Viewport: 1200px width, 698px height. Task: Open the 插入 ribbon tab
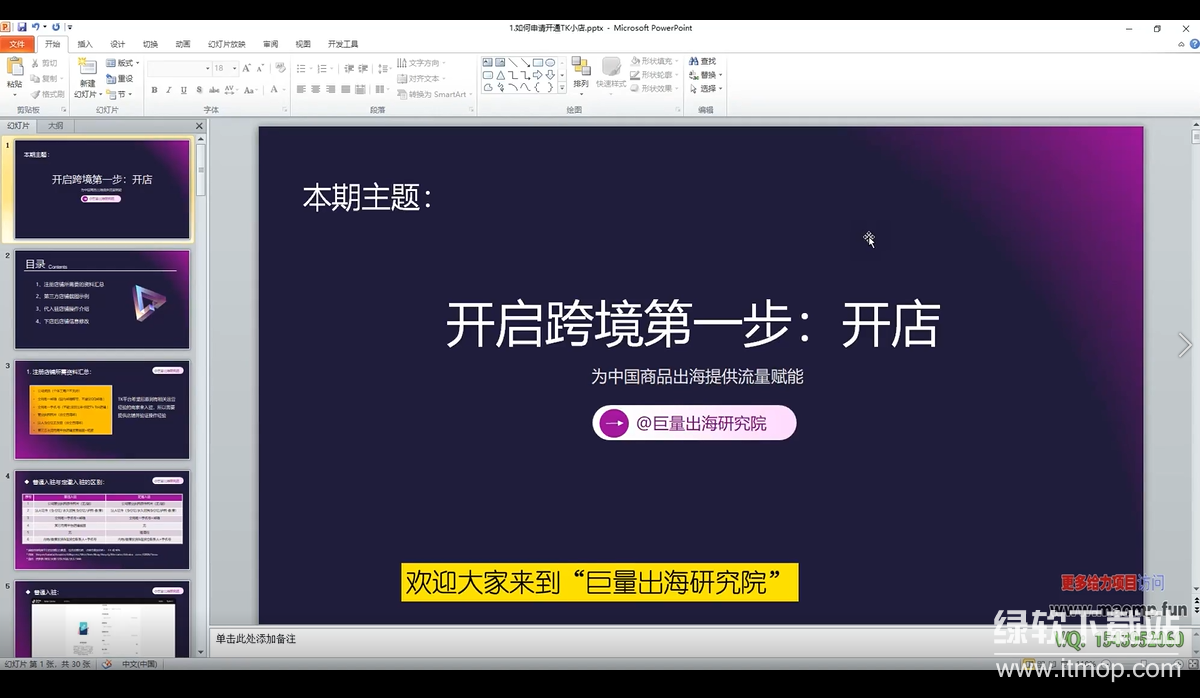tap(85, 44)
